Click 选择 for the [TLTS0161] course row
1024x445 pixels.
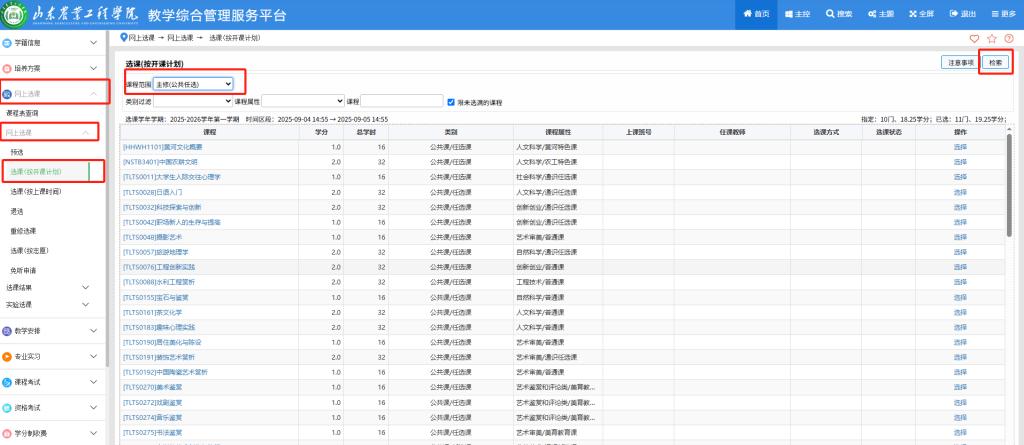(x=960, y=312)
